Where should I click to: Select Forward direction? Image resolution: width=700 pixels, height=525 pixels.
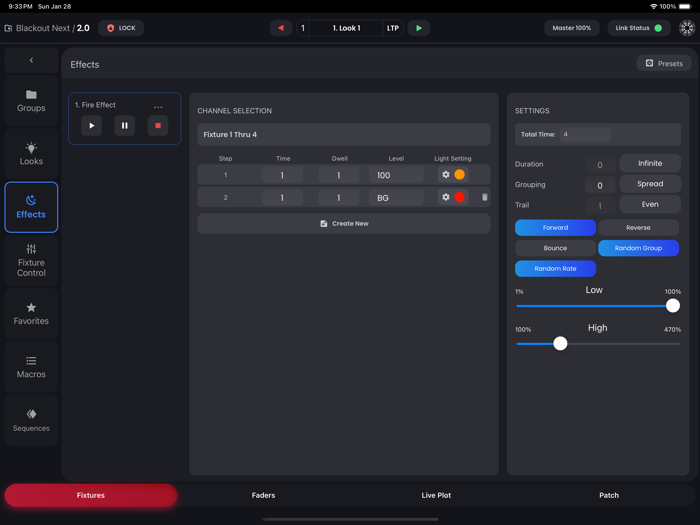pos(555,228)
